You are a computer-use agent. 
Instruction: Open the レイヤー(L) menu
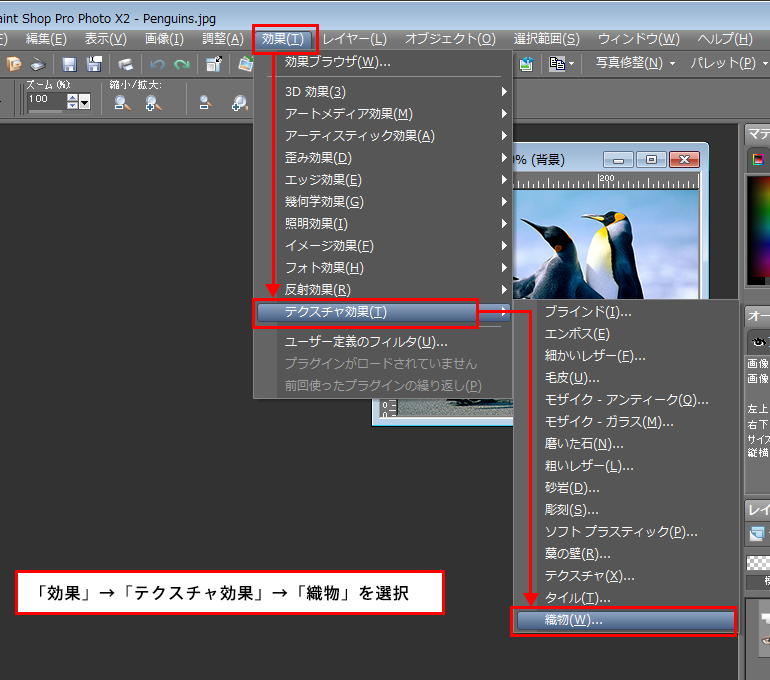pos(355,39)
